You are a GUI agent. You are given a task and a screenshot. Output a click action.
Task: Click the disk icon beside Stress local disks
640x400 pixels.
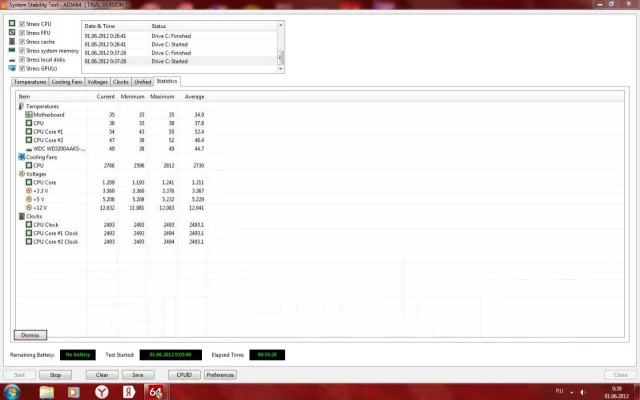click(x=12, y=60)
